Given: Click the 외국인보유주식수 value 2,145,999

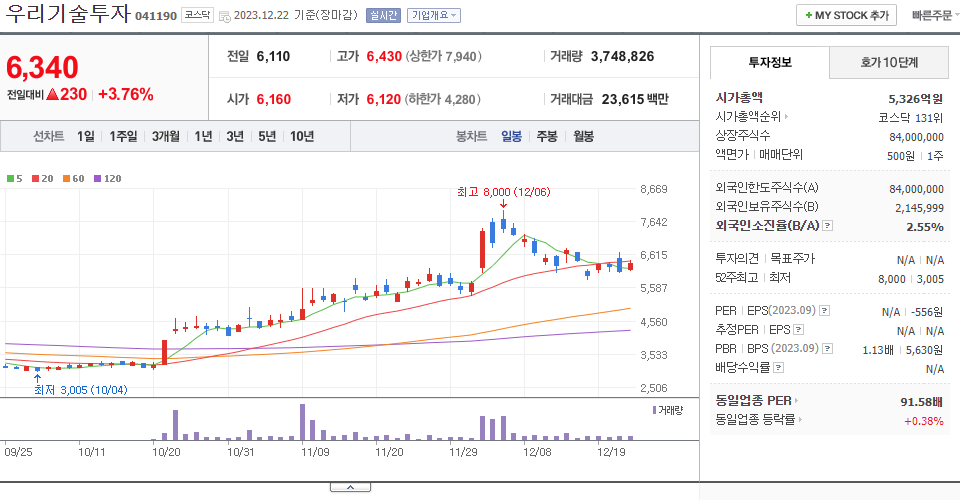Looking at the screenshot, I should click(x=919, y=208).
